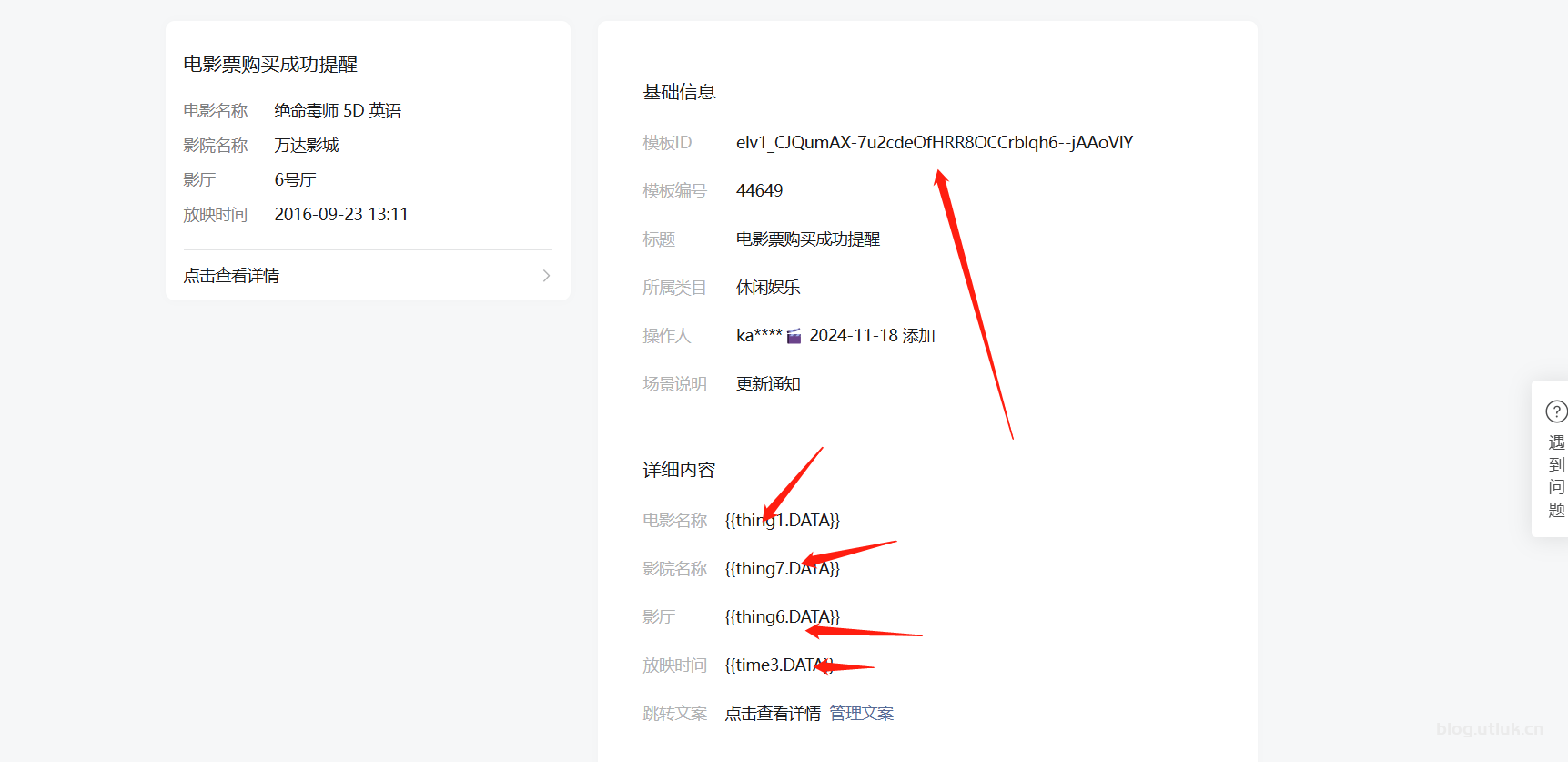The image size is (1568, 762).
Task: Click the 模板ID label
Action: 667,143
